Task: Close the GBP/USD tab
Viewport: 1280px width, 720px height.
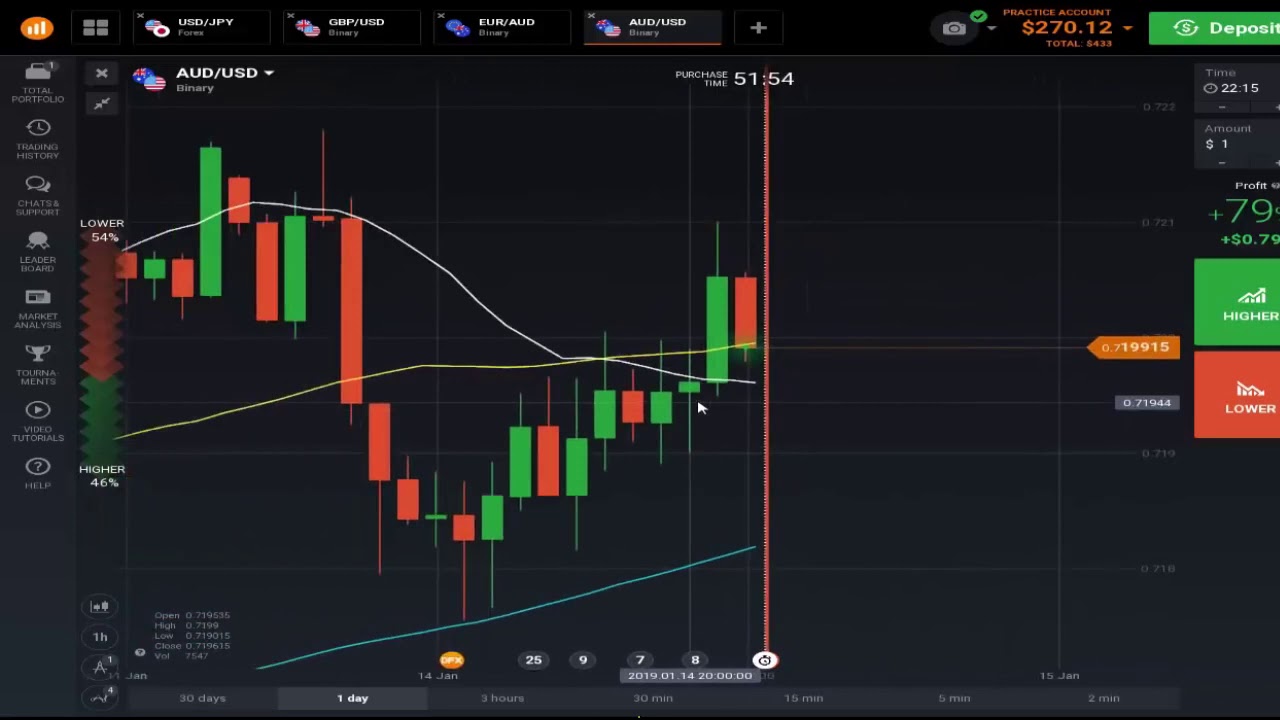Action: (290, 16)
